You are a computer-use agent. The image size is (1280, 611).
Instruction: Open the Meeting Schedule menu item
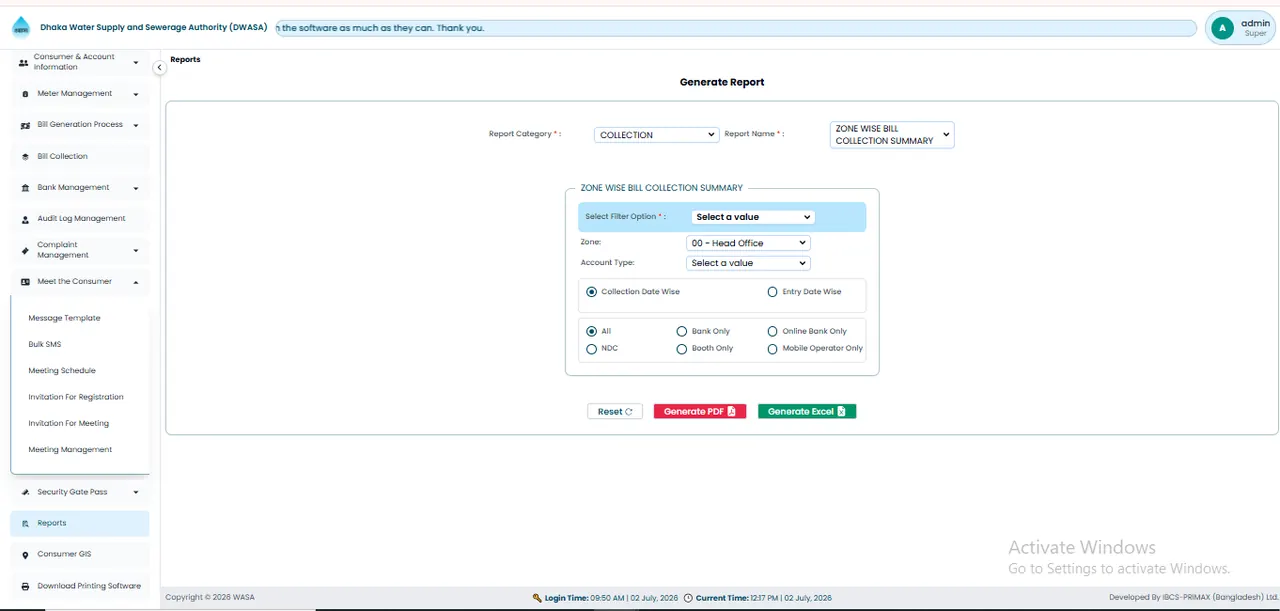(62, 371)
